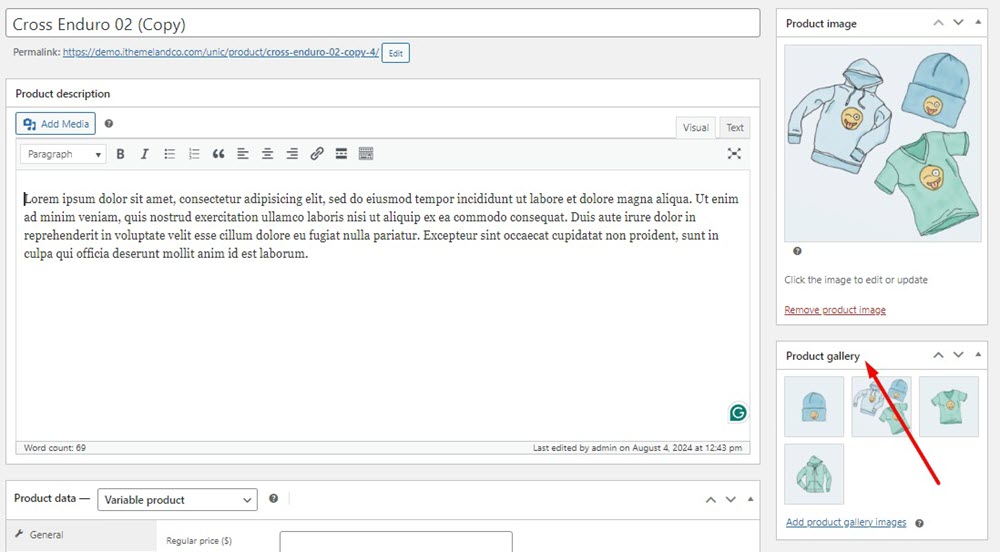Move Product gallery panel up
The width and height of the screenshot is (1000, 552).
point(938,355)
